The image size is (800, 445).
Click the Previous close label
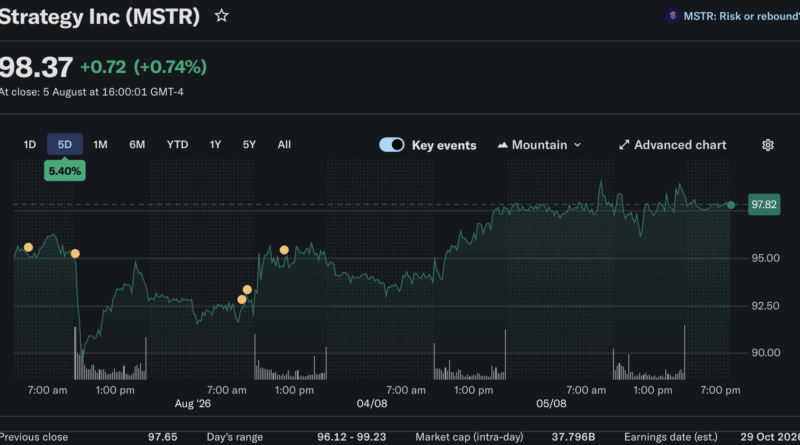[34, 437]
